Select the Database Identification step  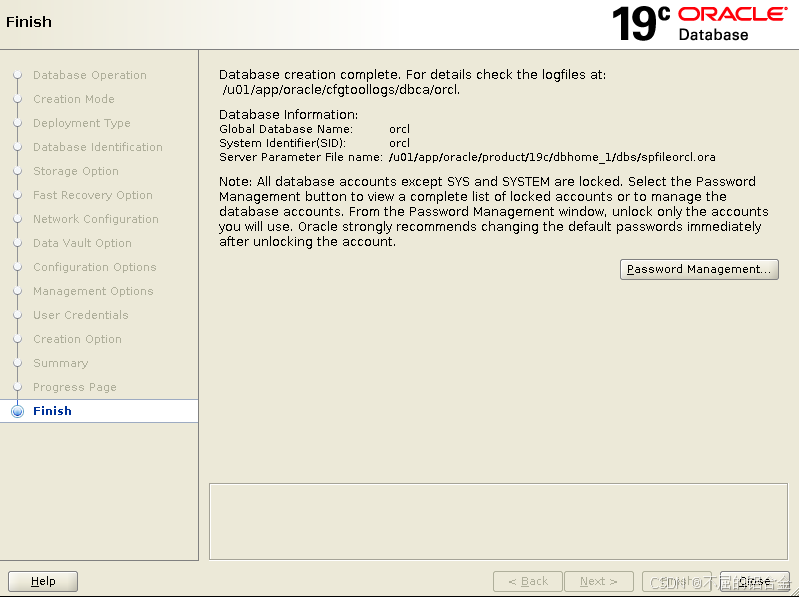tap(98, 147)
